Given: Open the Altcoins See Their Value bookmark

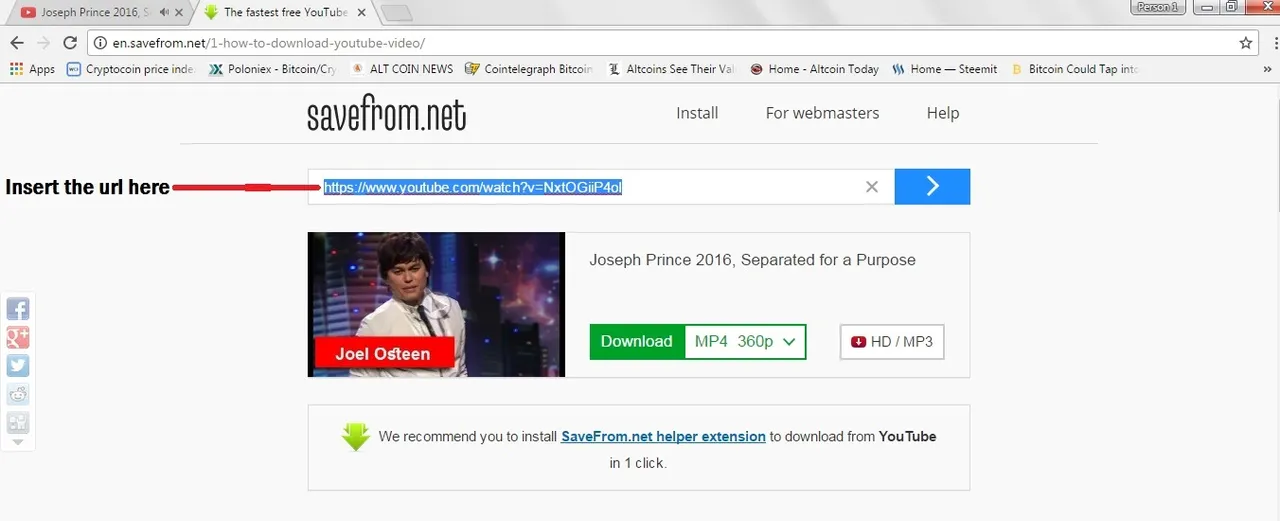Looking at the screenshot, I should 671,69.
